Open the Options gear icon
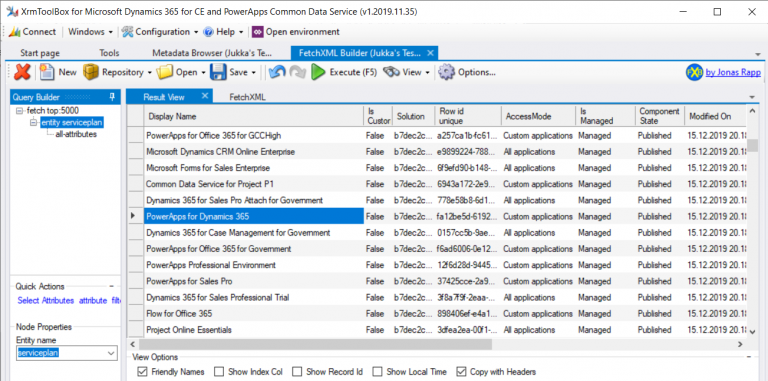Screen dimensions: 768x381 446,72
